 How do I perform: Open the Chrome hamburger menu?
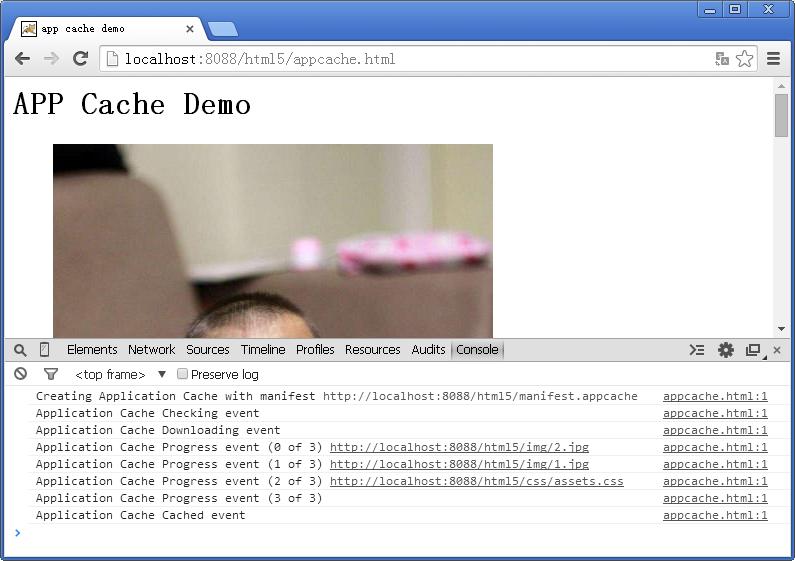coord(773,59)
